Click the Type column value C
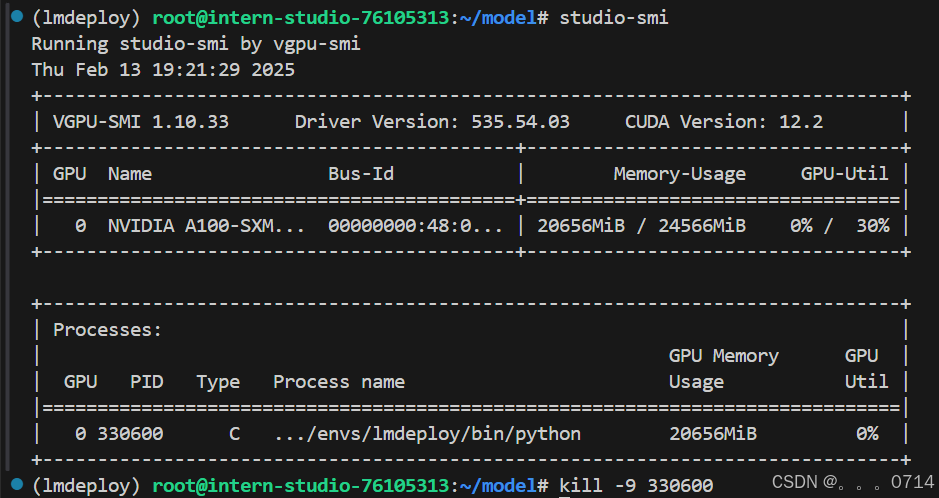 (x=234, y=433)
